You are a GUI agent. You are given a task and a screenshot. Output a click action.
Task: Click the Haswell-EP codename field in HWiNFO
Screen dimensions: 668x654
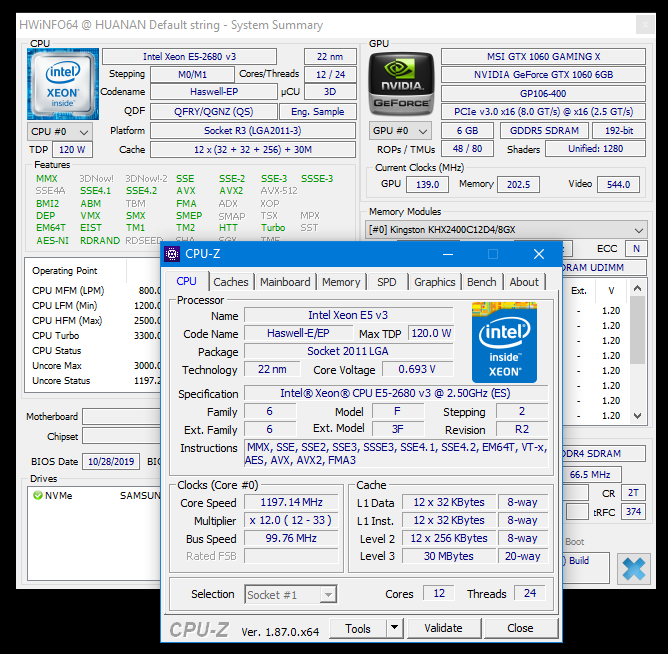coord(214,92)
